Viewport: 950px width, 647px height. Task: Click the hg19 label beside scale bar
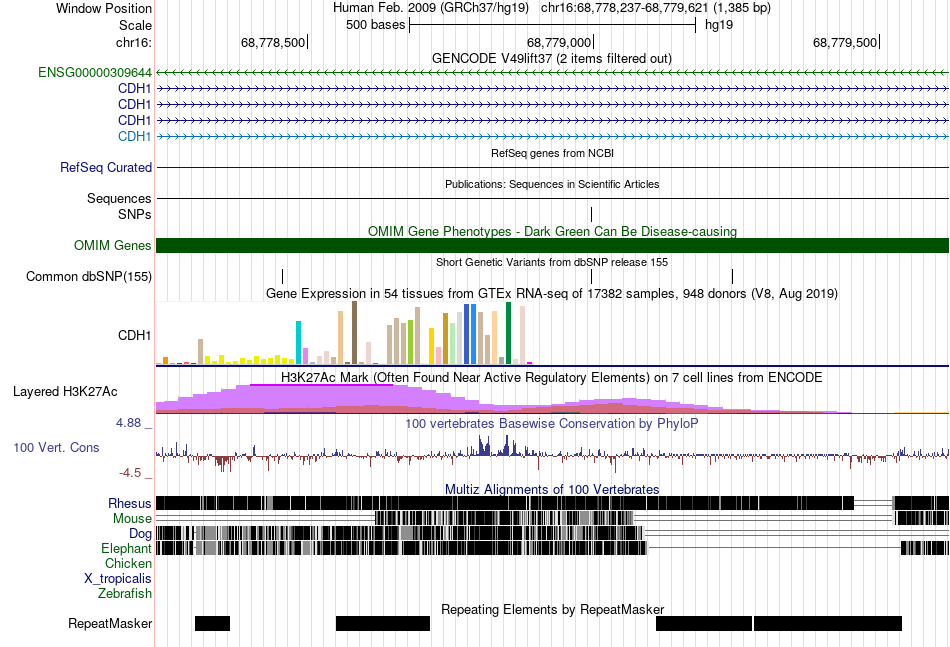719,25
